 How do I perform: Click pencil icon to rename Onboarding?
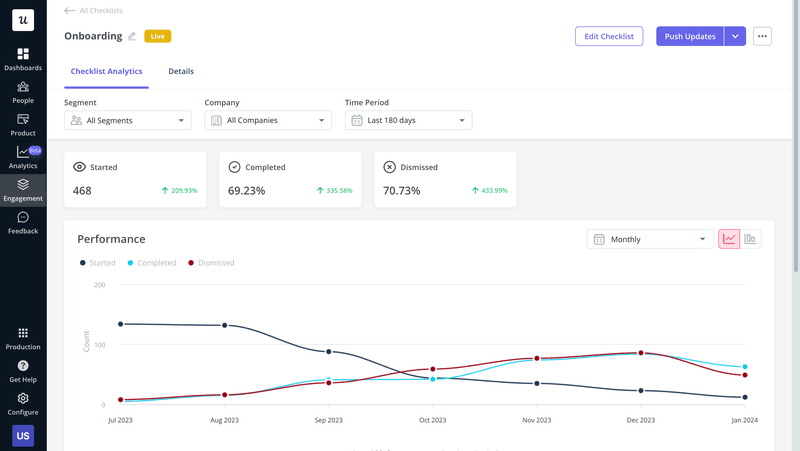(132, 37)
